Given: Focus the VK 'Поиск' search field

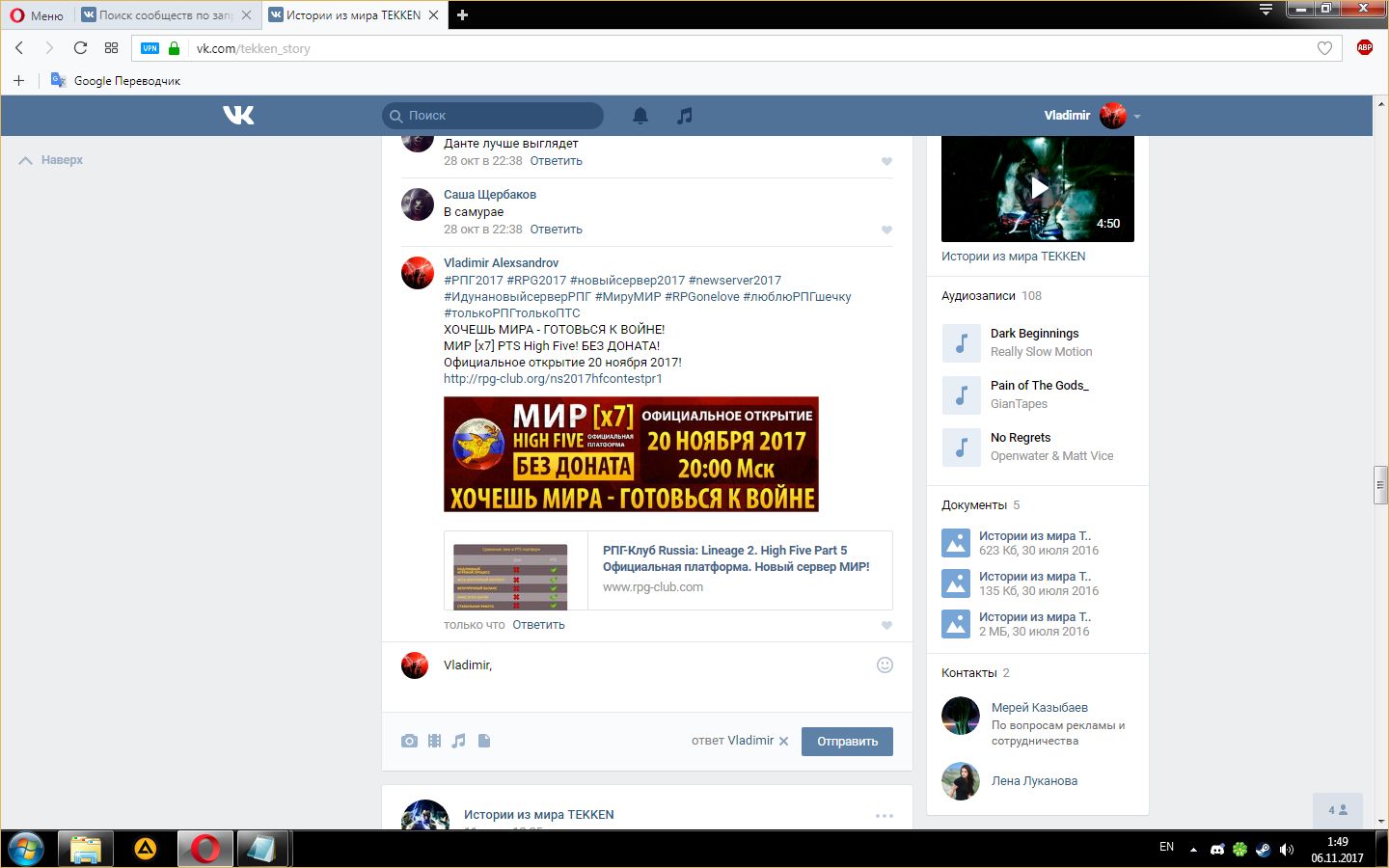Looking at the screenshot, I should pos(493,116).
